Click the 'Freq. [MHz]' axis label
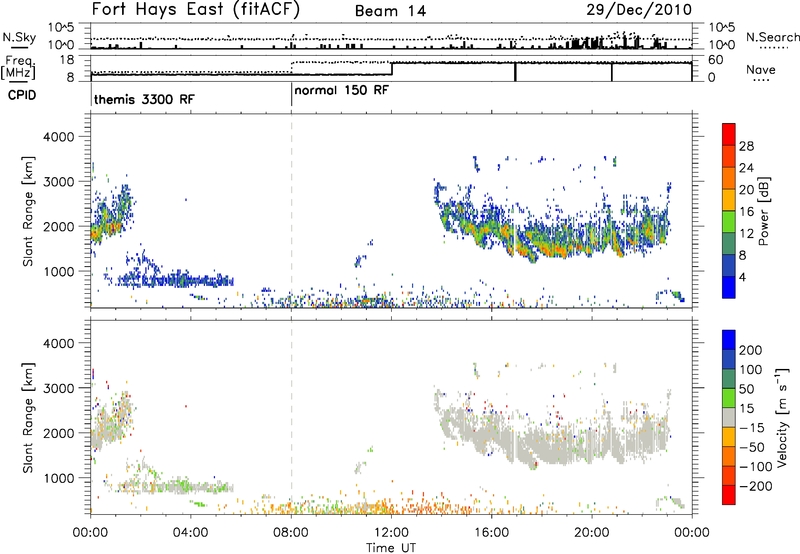 [19, 68]
